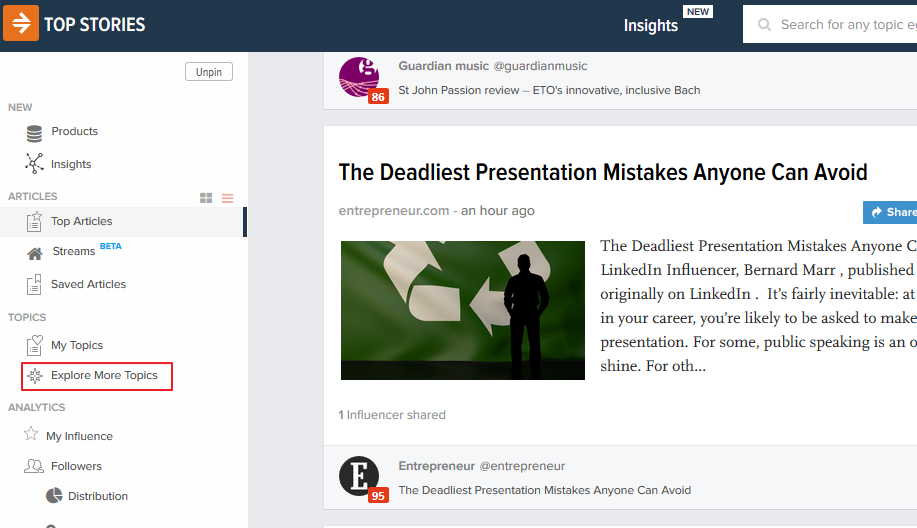Click Guardian music avatar
The width and height of the screenshot is (917, 528).
(358, 77)
